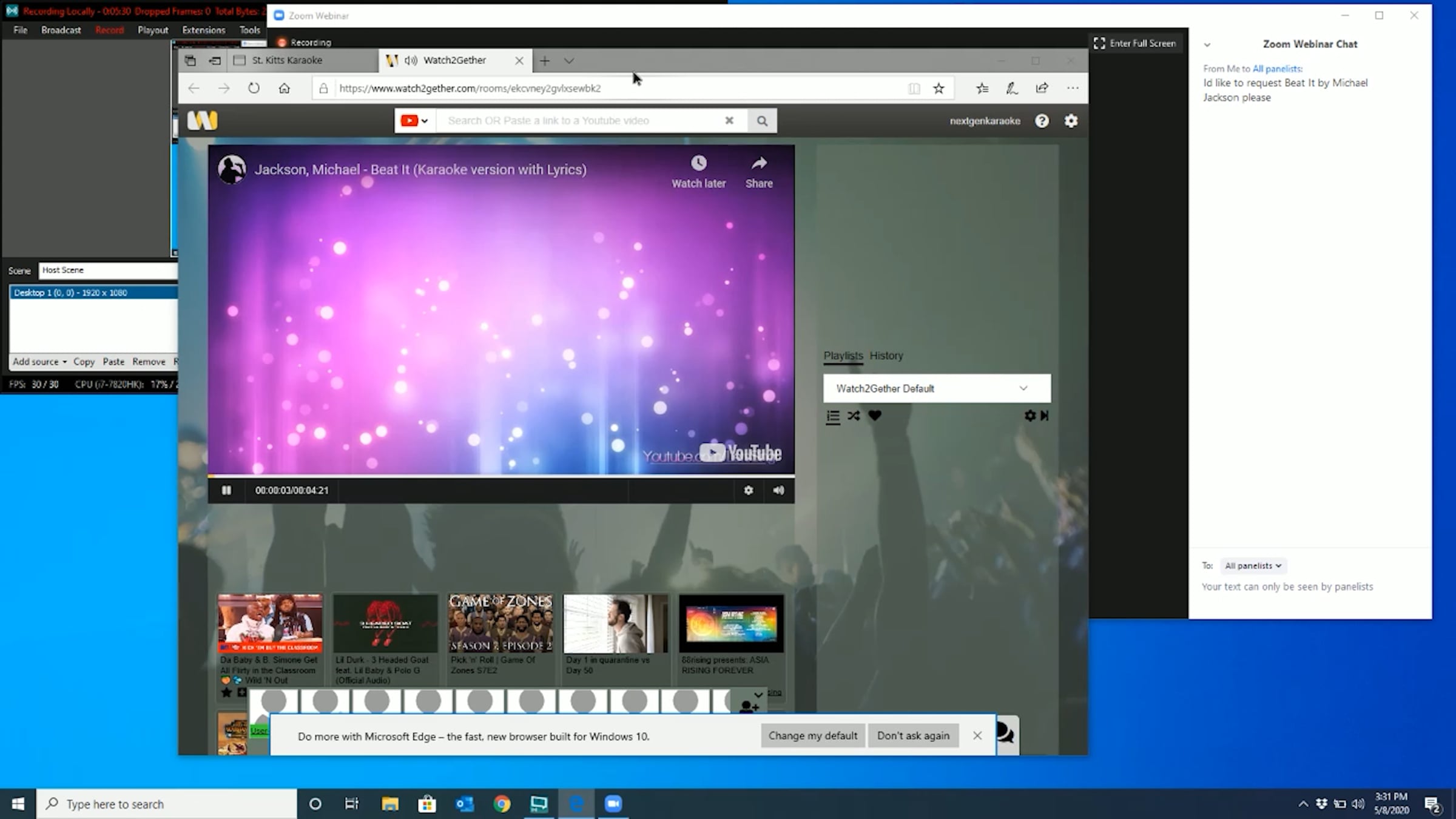The width and height of the screenshot is (1456, 819).
Task: Open Watch2Gether room settings gear
Action: pos(1071,121)
